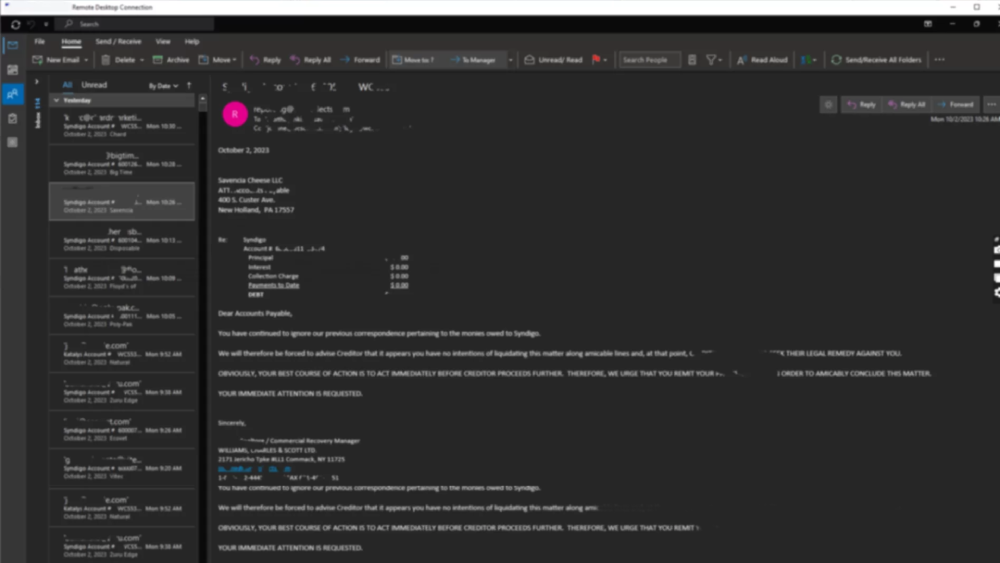This screenshot has width=1000, height=563.
Task: Switch message list filter to Unread
Action: pos(94,85)
